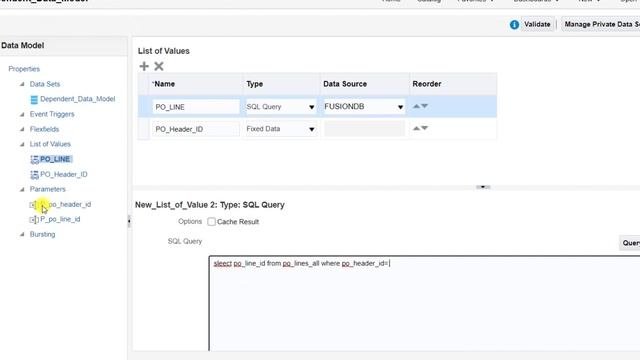640x360 pixels.
Task: Open Properties in the Data Model tree
Action: [x=24, y=69]
